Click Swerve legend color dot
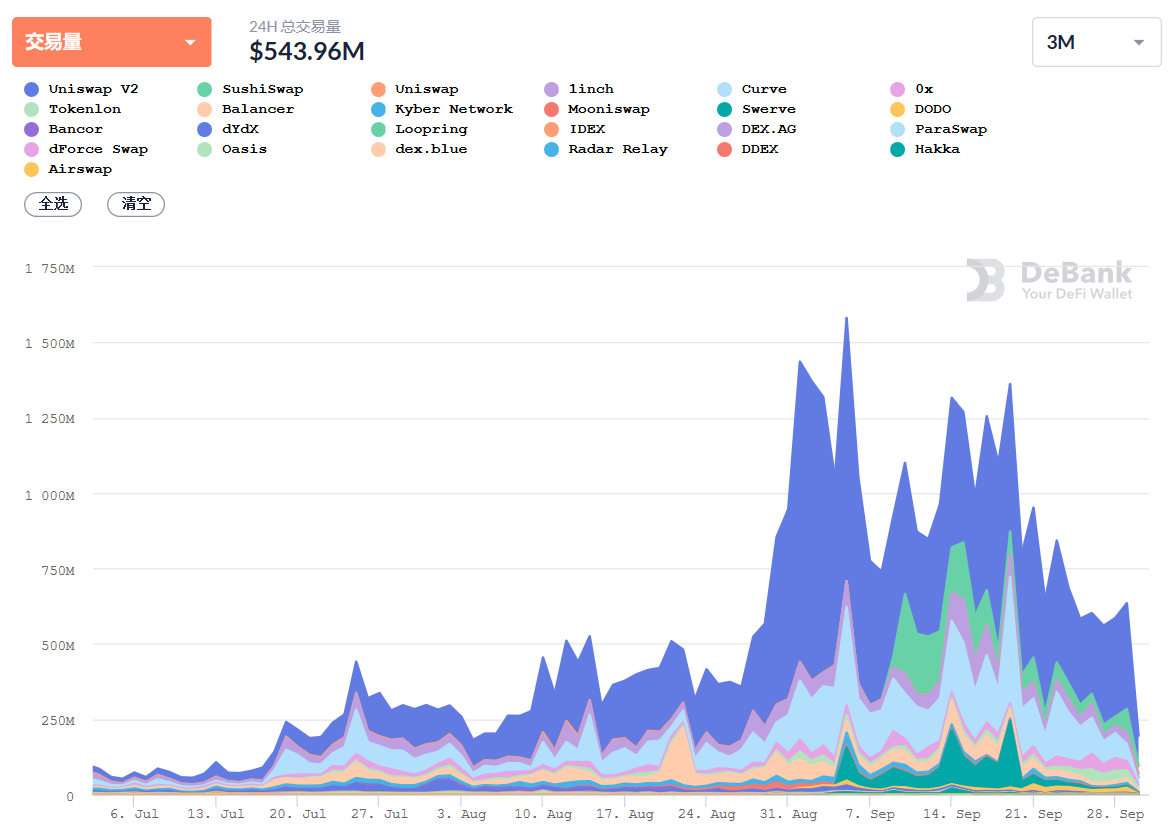Viewport: 1171px width, 836px height. (724, 109)
